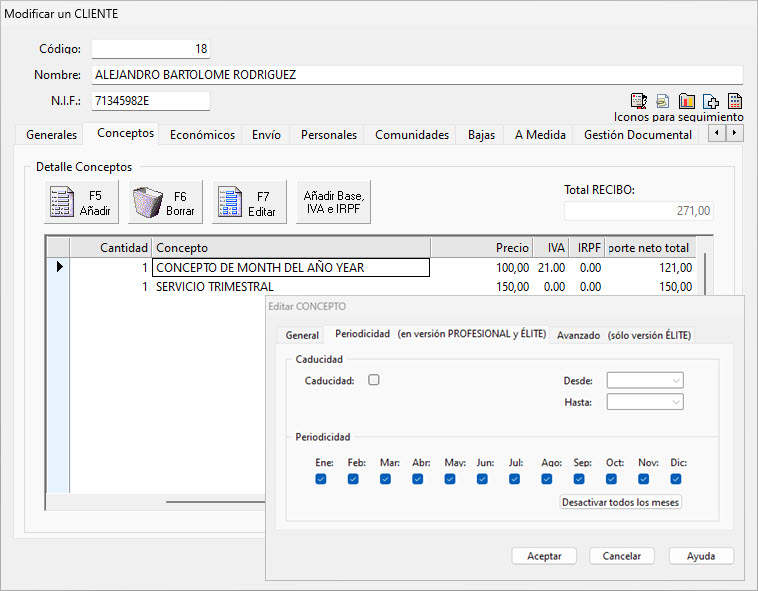This screenshot has width=758, height=591.
Task: Open the Avanzado tab in Editar CONCEPTO
Action: coord(624,335)
